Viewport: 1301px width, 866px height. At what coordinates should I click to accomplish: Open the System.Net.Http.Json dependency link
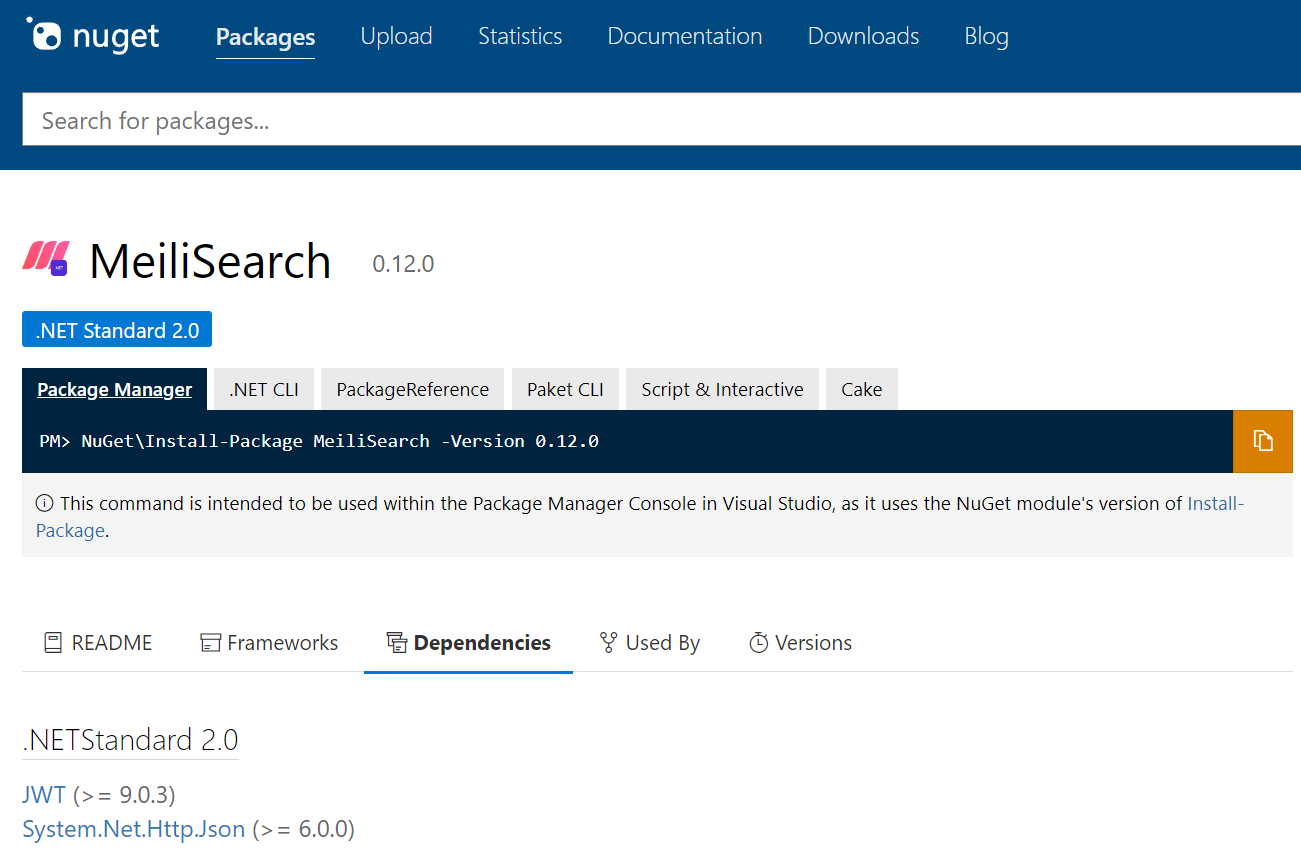point(134,829)
